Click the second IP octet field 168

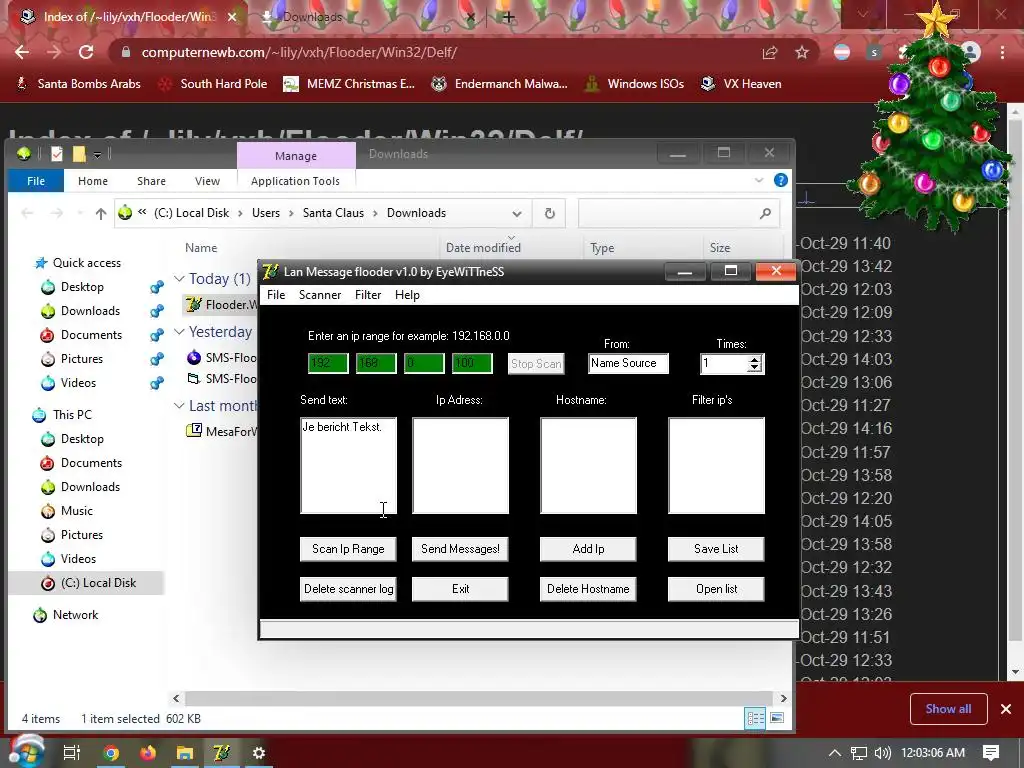(x=376, y=363)
